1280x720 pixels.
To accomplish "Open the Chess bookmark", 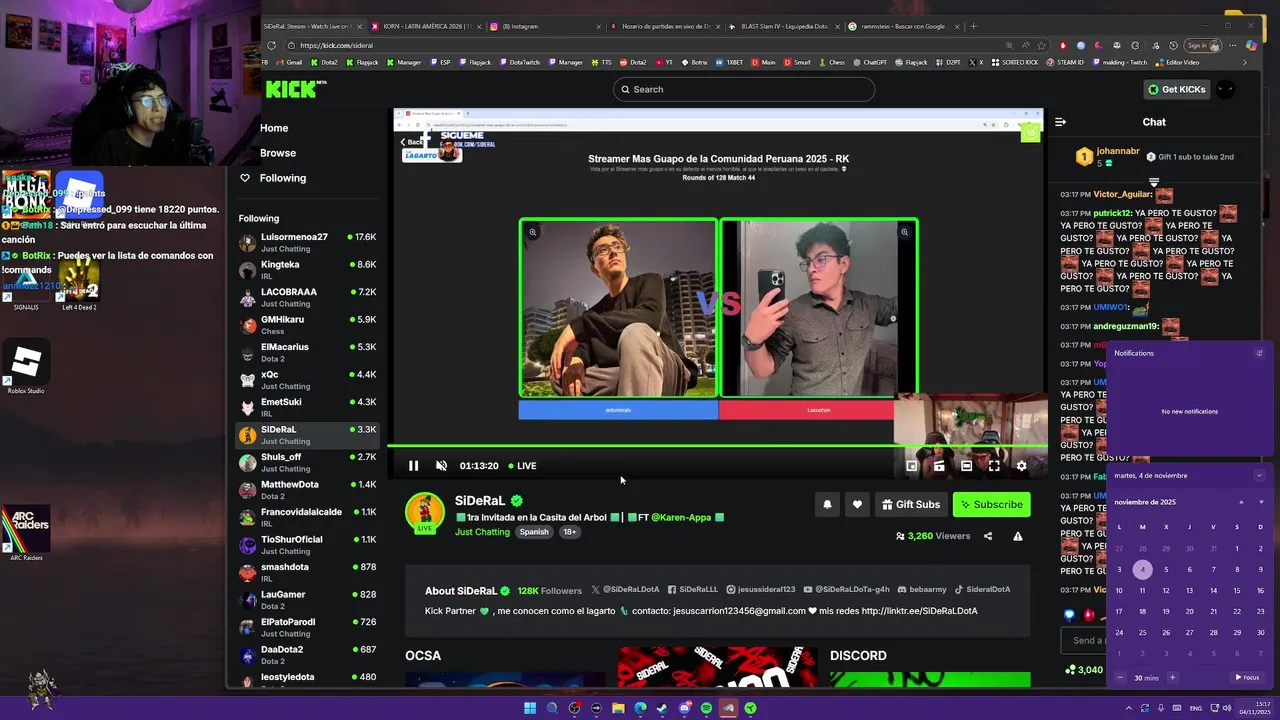I will (x=832, y=62).
